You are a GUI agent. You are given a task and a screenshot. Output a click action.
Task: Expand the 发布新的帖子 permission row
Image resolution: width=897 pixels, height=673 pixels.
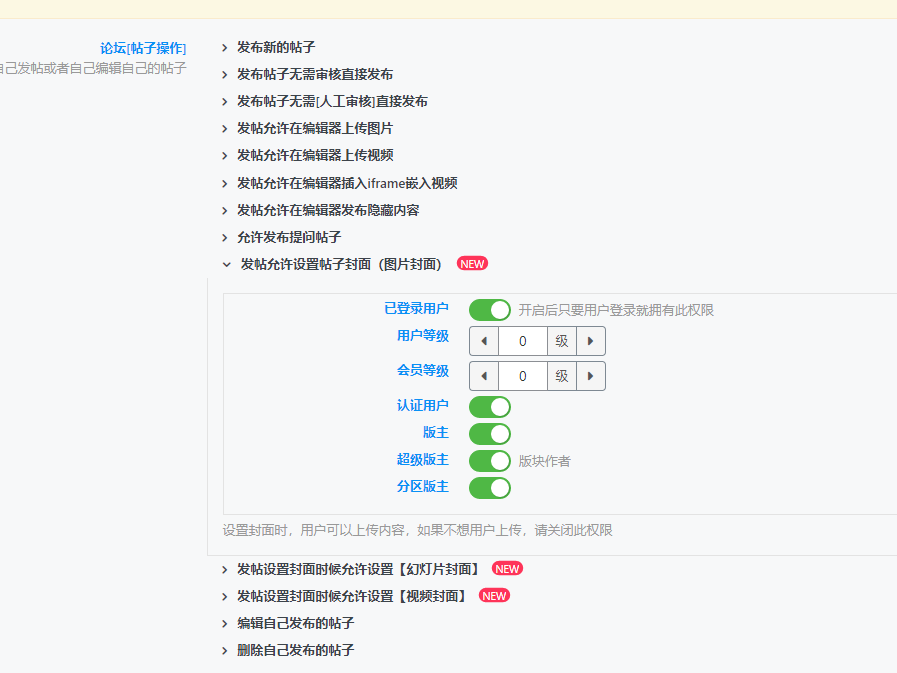(275, 47)
